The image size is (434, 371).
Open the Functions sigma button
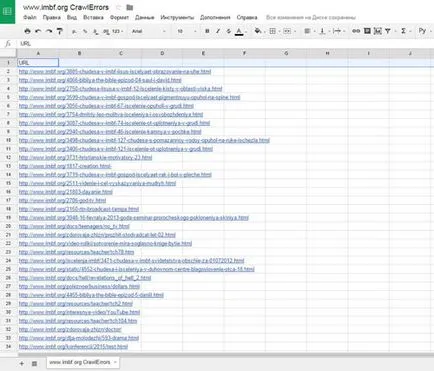coord(403,31)
